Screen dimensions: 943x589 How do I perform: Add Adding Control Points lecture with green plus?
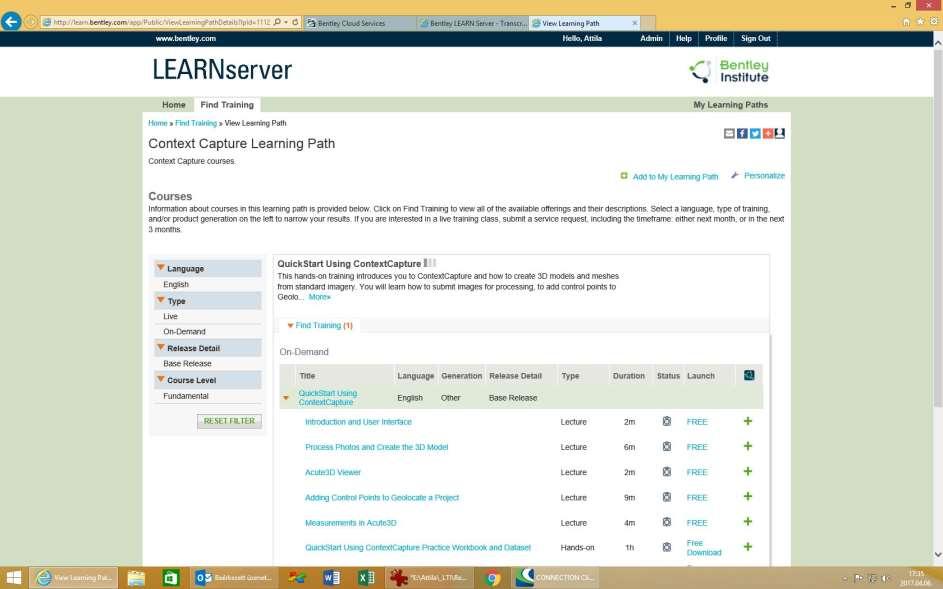click(748, 497)
